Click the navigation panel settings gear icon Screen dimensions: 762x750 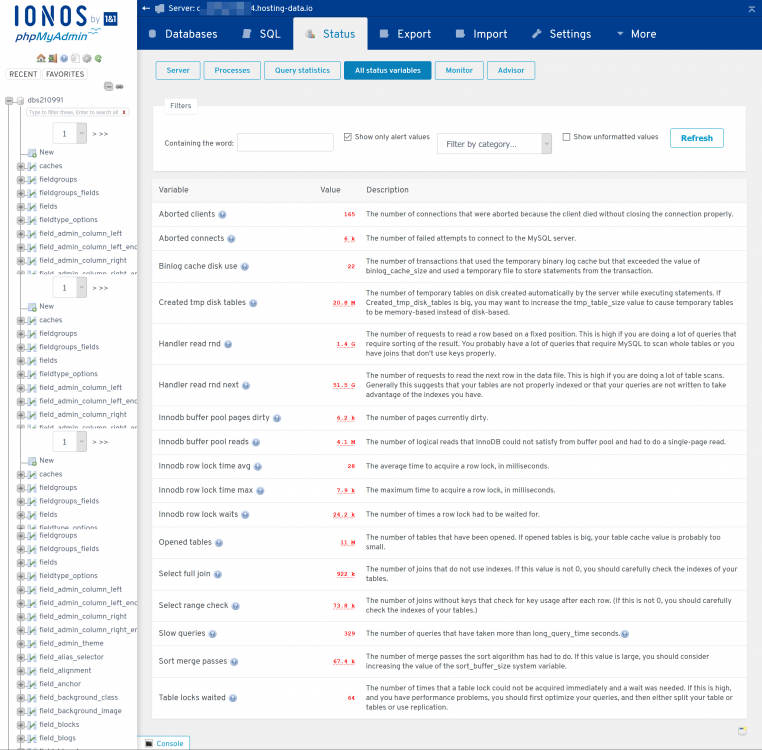(x=87, y=59)
